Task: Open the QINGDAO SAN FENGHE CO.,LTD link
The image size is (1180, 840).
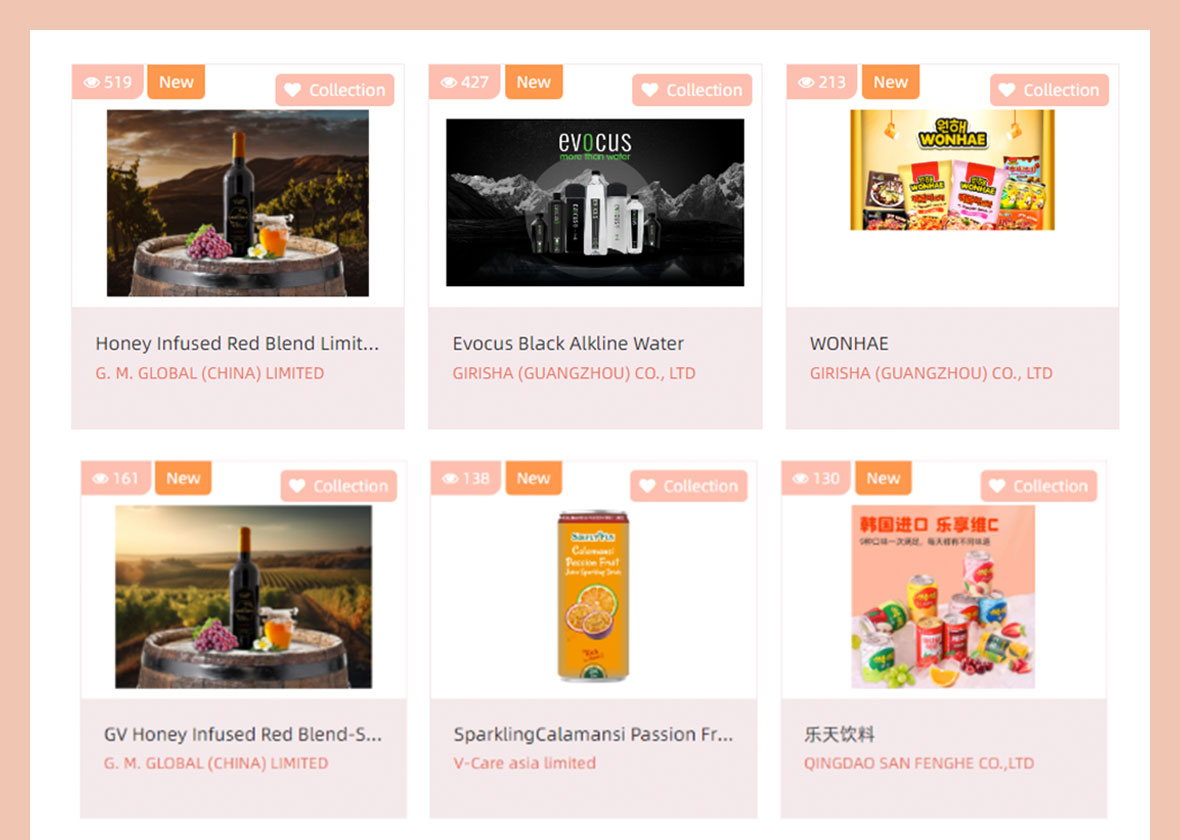Action: click(919, 763)
